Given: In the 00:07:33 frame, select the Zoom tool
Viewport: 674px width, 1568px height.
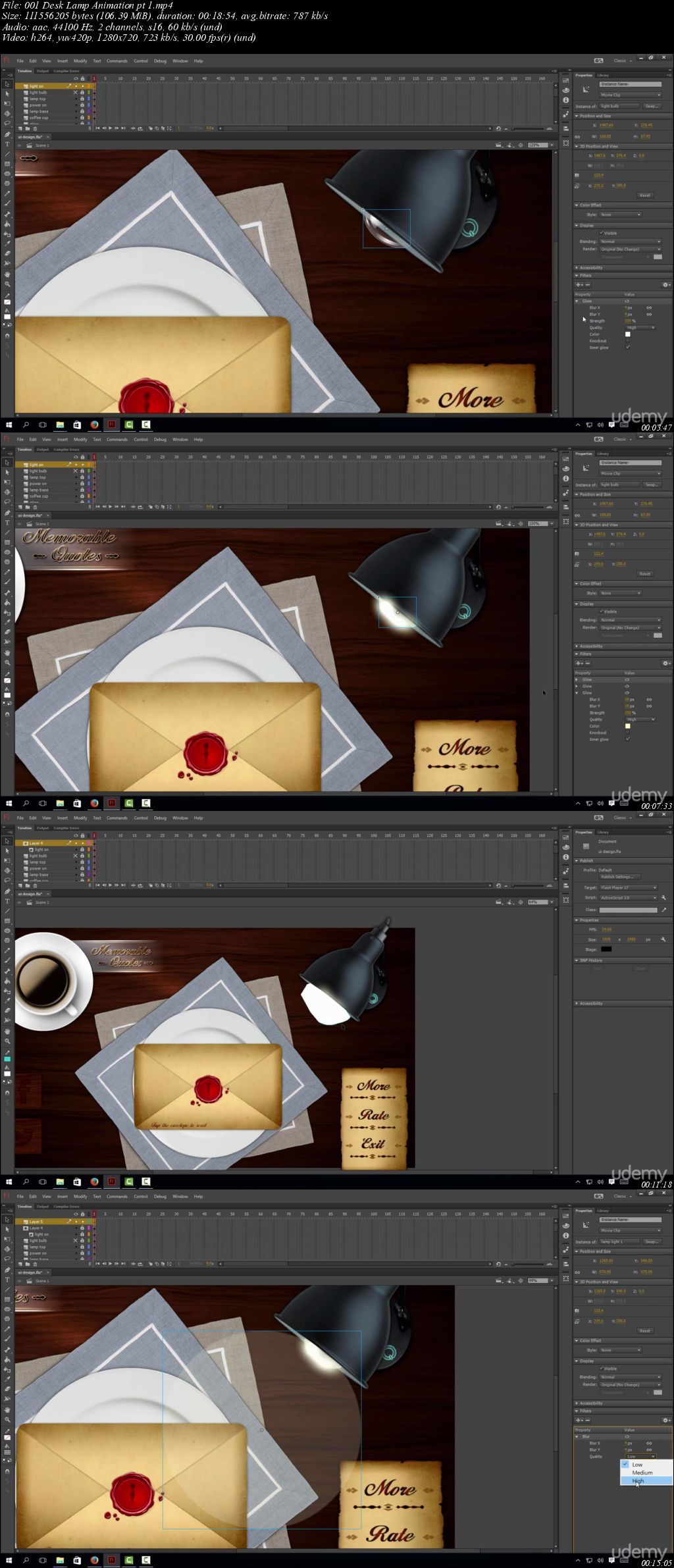Looking at the screenshot, I should [x=7, y=663].
